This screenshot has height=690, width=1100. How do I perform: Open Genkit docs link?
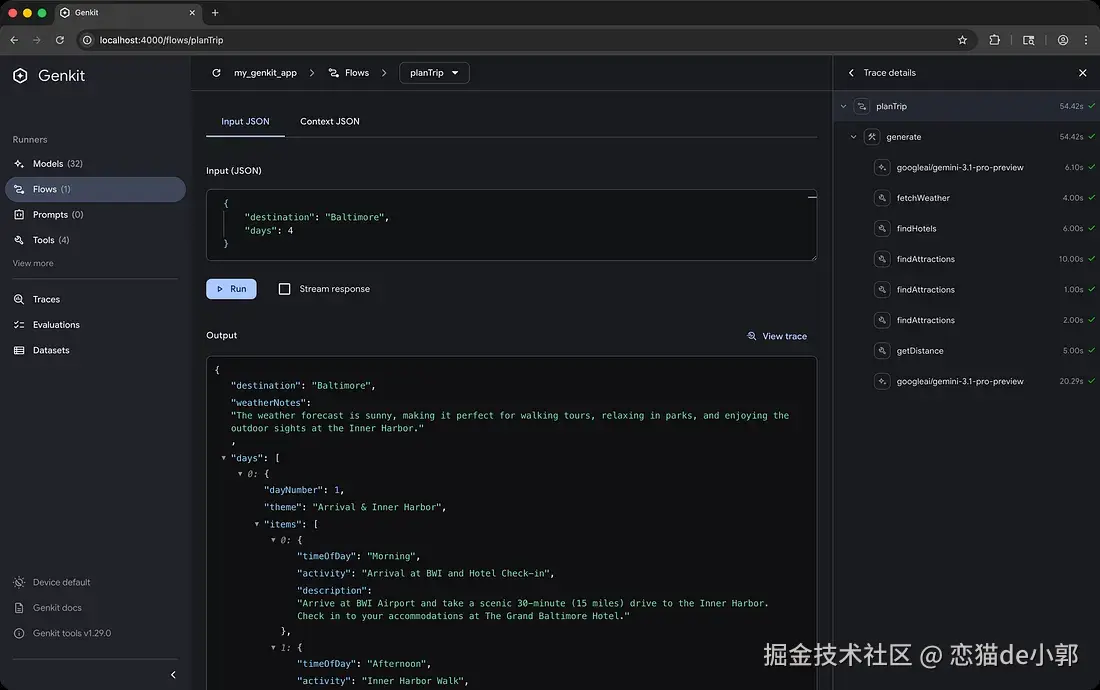pyautogui.click(x=48, y=608)
